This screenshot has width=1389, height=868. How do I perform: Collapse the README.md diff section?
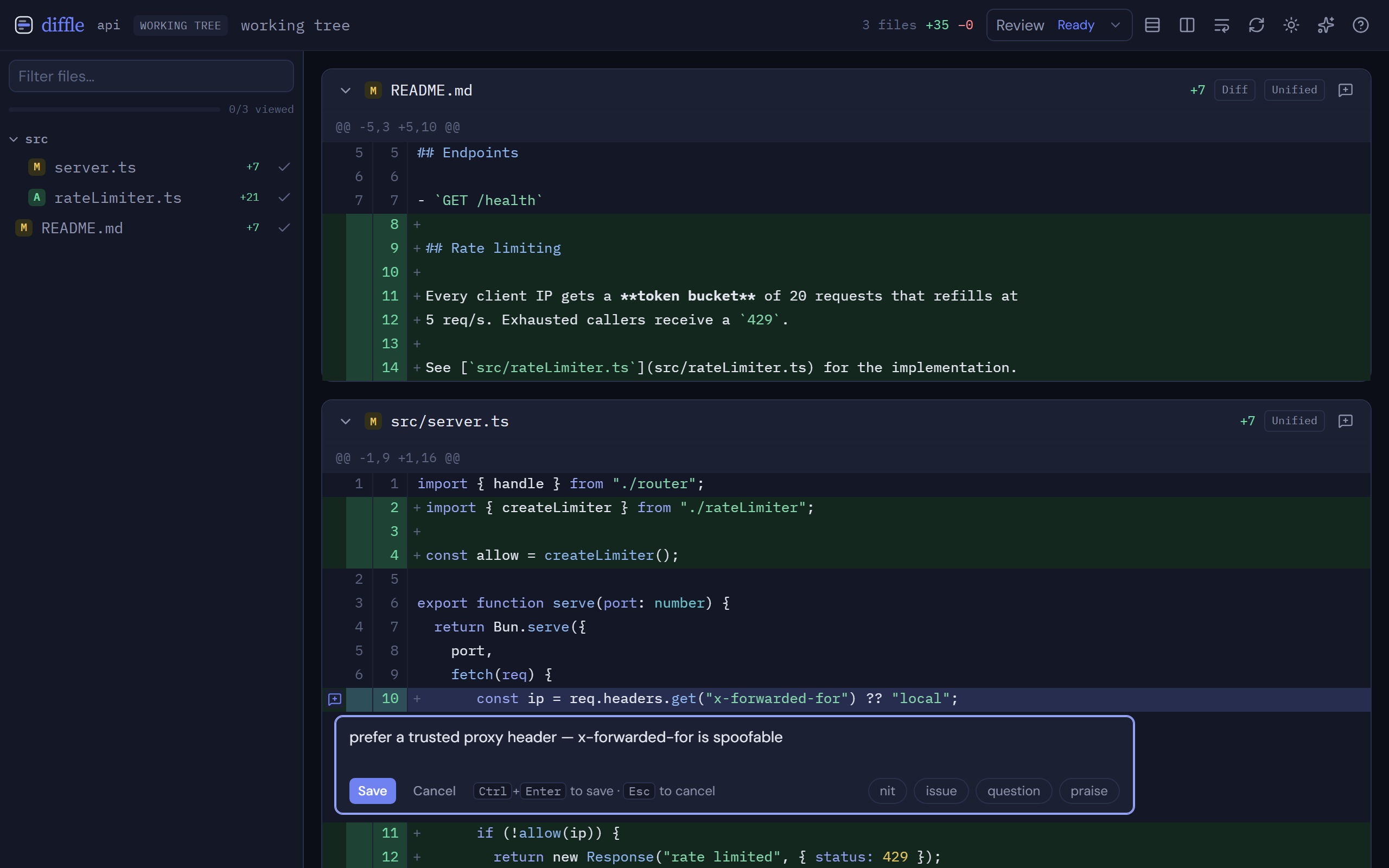[x=346, y=90]
